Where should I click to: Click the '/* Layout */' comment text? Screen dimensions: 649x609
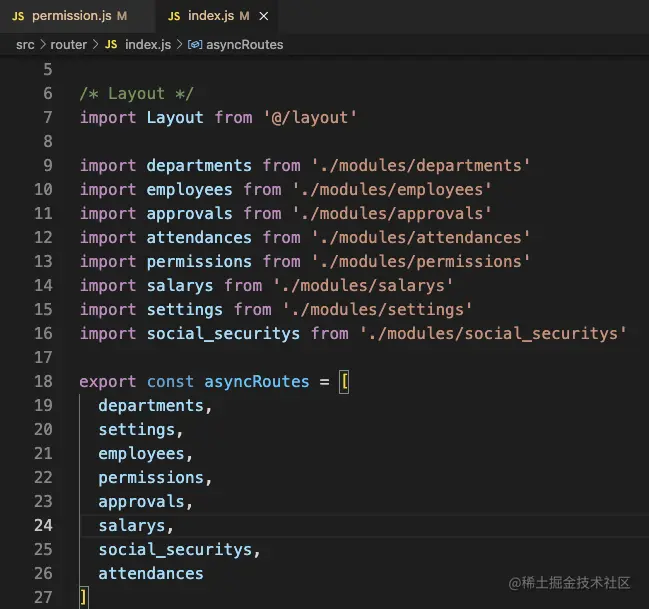pyautogui.click(x=137, y=94)
